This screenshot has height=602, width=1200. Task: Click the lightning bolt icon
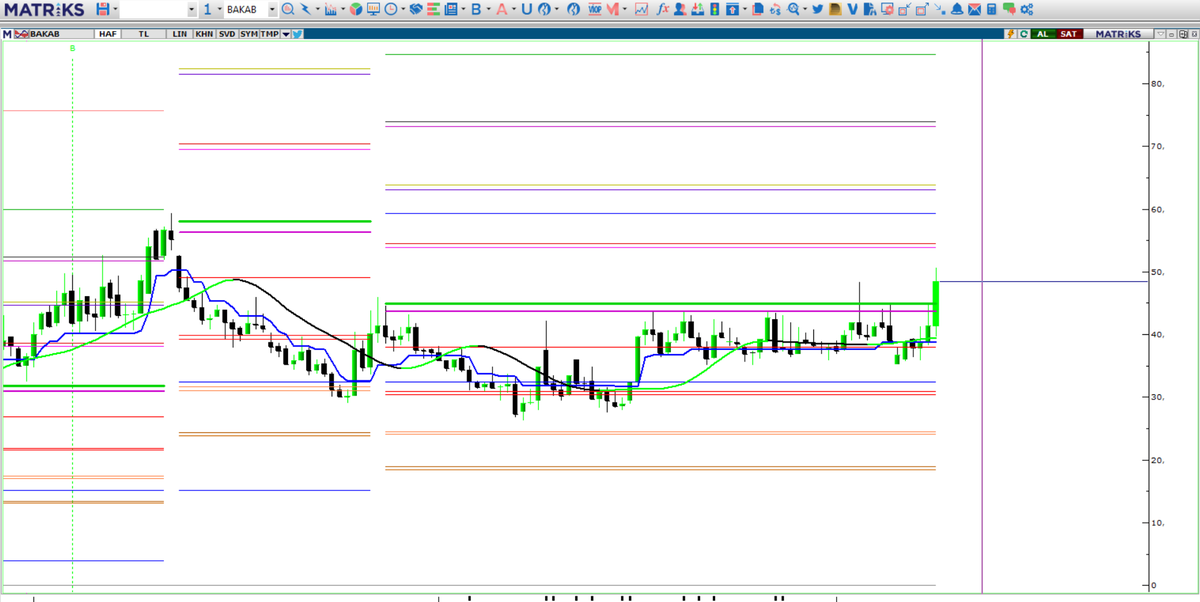pyautogui.click(x=1011, y=34)
